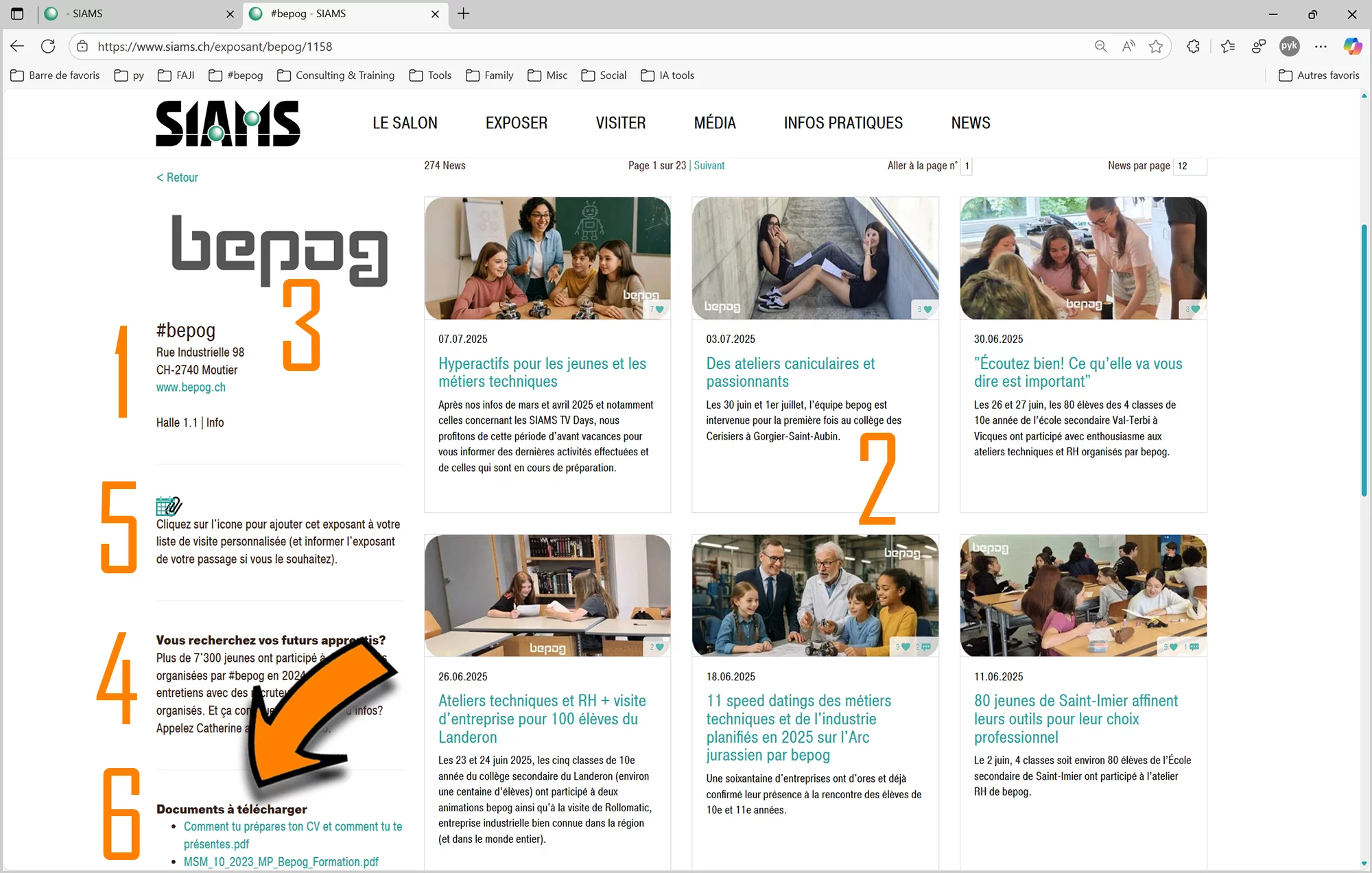Open the LE SALON menu
Image resolution: width=1372 pixels, height=873 pixels.
(405, 123)
